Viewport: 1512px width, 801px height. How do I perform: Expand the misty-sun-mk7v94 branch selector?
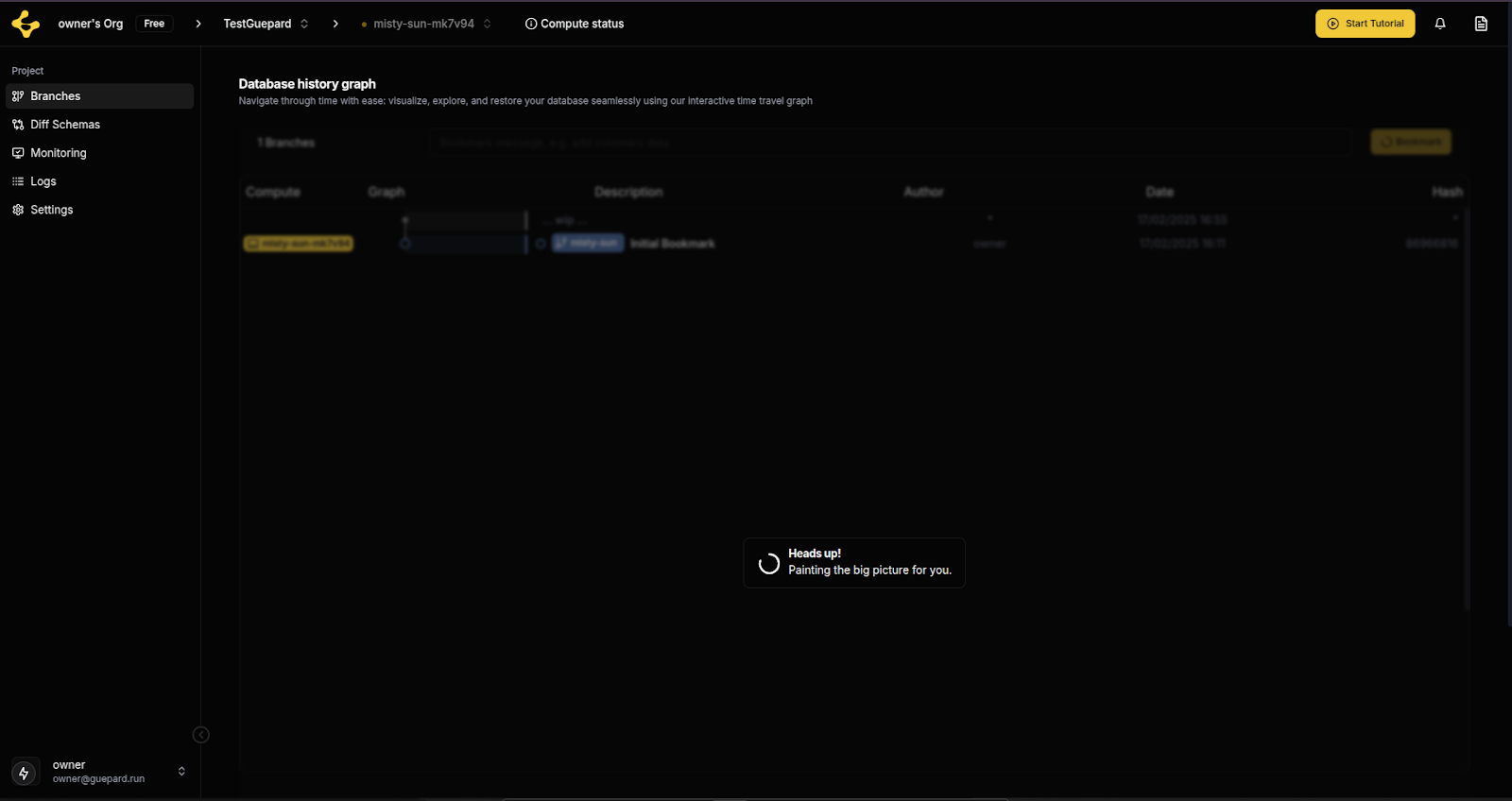click(488, 24)
